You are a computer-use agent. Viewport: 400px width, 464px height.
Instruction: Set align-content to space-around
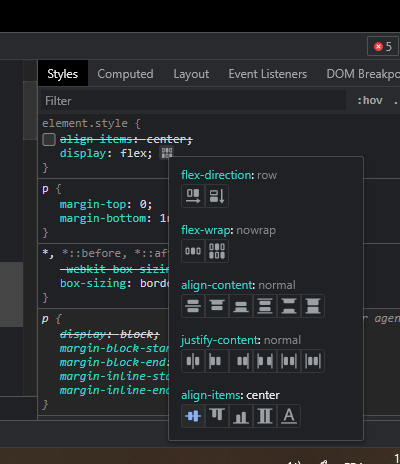coord(265,306)
